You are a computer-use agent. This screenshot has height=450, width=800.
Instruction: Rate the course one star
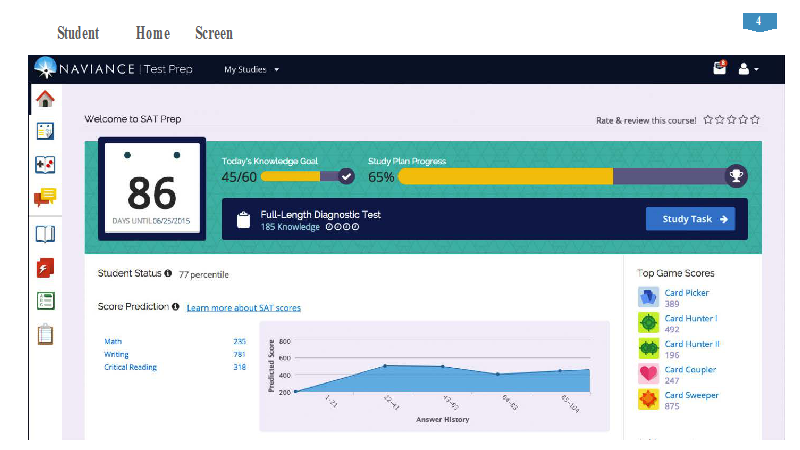(x=708, y=120)
